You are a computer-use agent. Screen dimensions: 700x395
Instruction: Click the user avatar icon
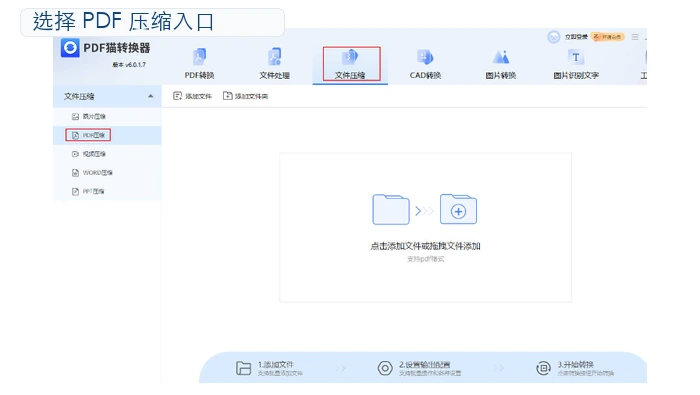tap(554, 37)
